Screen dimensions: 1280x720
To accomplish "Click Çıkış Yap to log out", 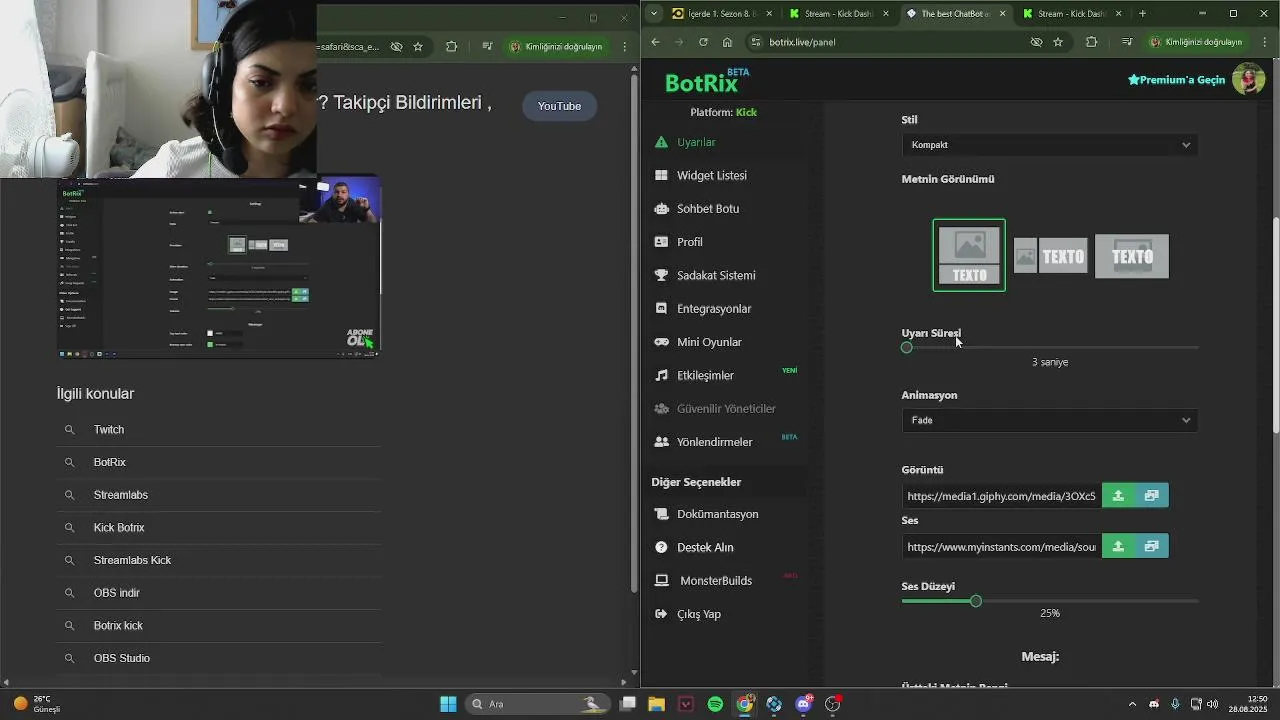I will (x=698, y=614).
